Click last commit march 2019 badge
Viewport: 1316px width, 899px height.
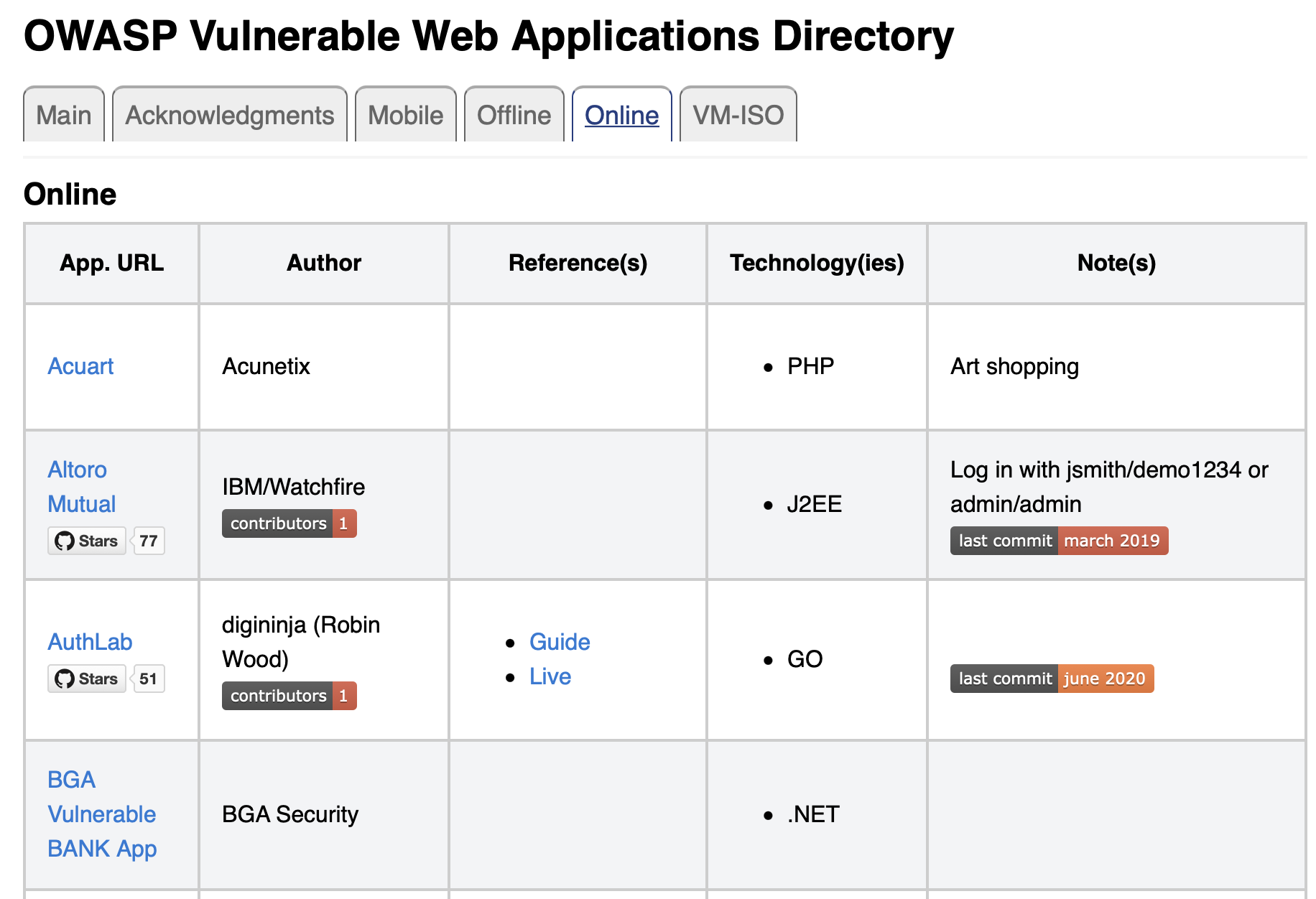(x=1060, y=541)
